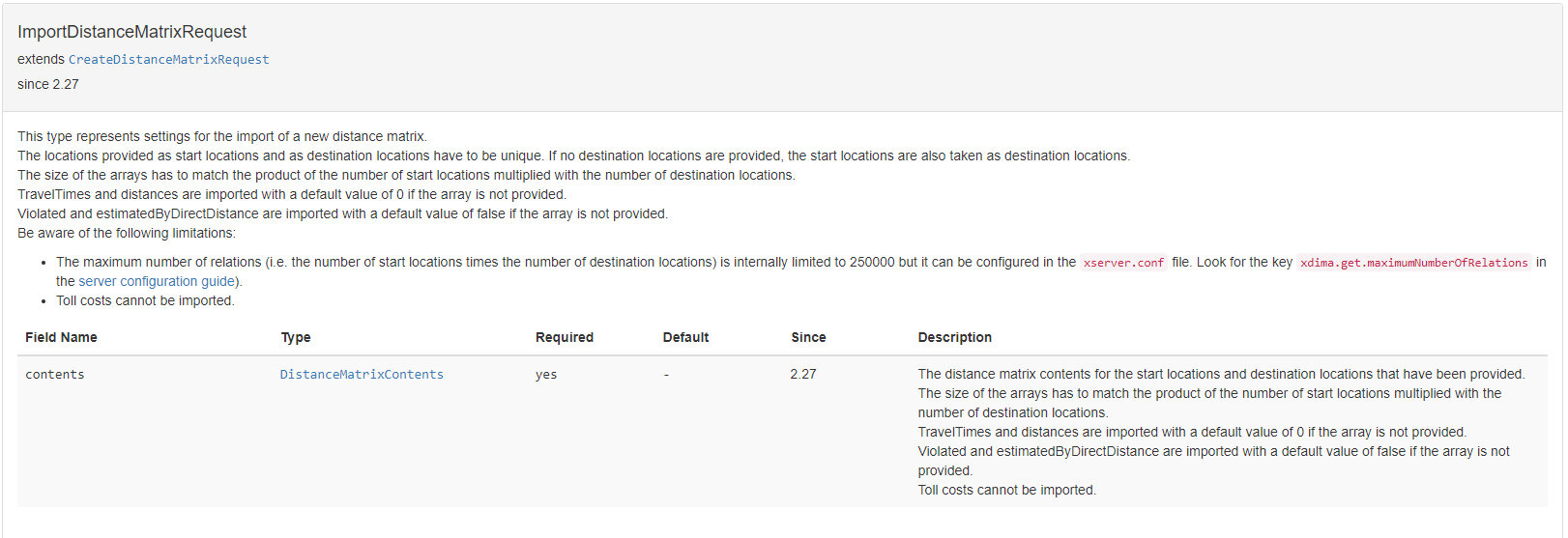Select the xserver.conf code snippet
1568x538 pixels.
[1123, 263]
